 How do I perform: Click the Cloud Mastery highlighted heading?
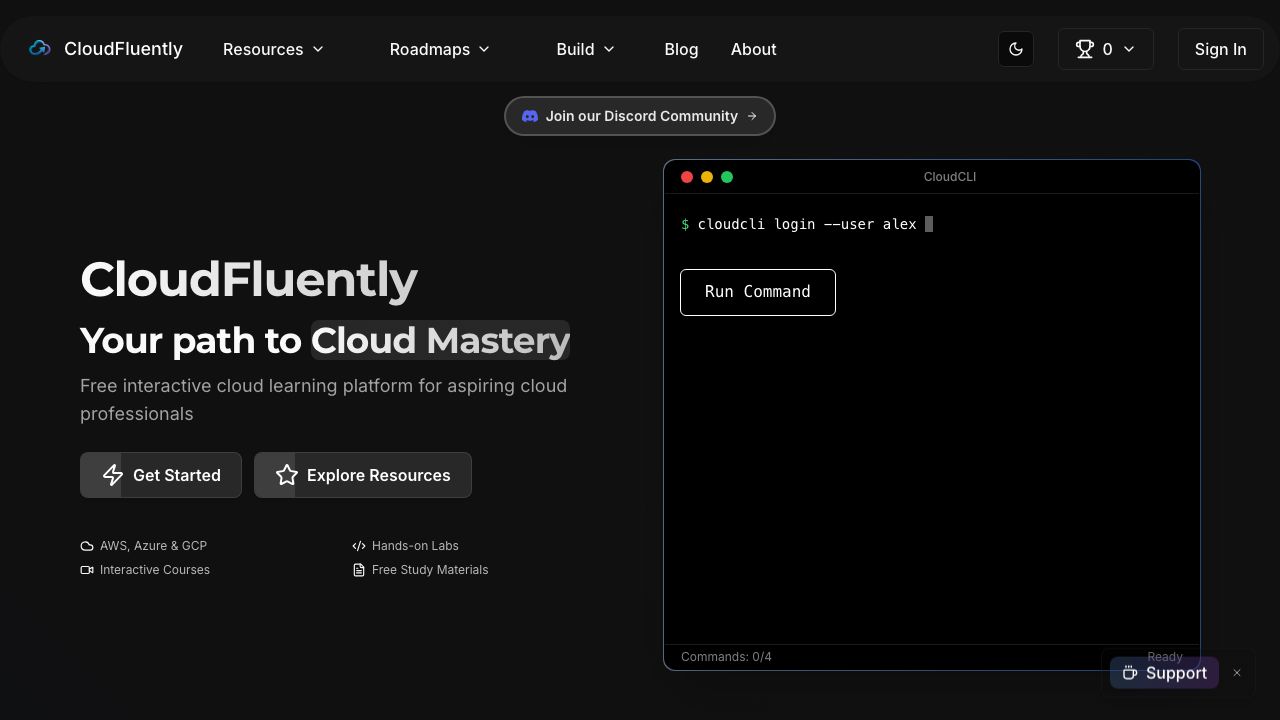pyautogui.click(x=440, y=340)
